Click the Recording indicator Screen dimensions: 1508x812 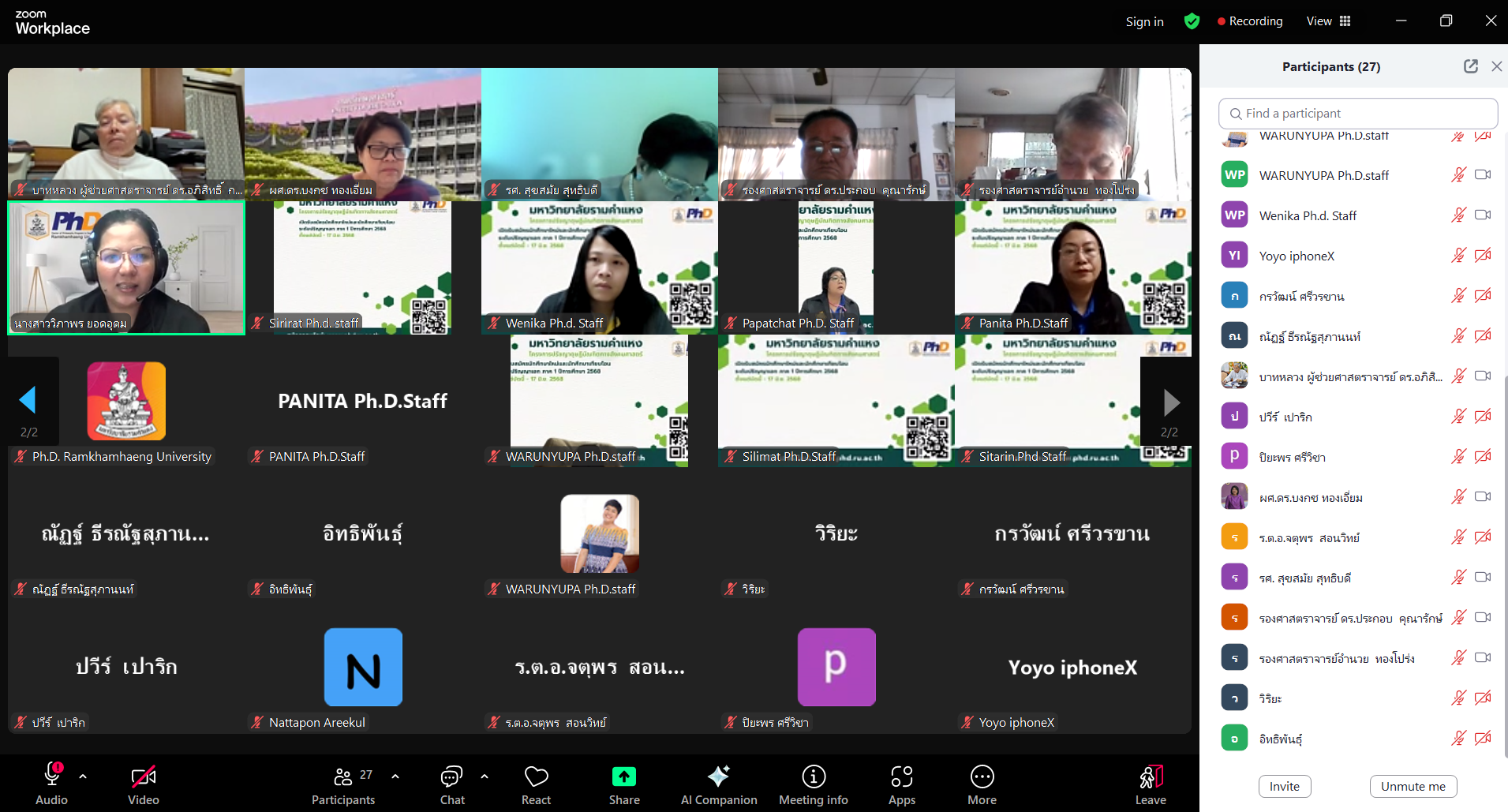(1250, 21)
